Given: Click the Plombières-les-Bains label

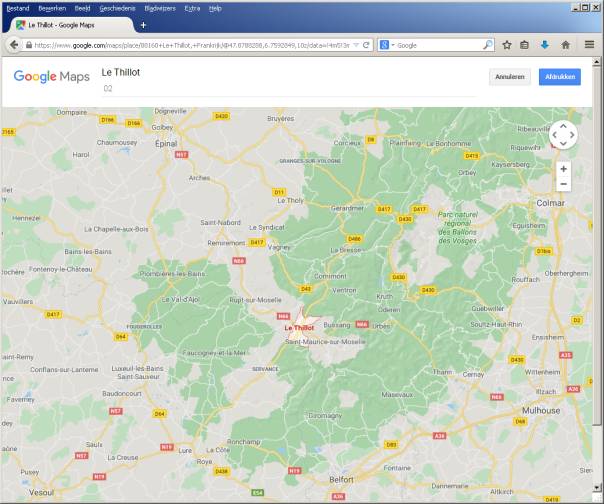Looking at the screenshot, I should pyautogui.click(x=172, y=274).
